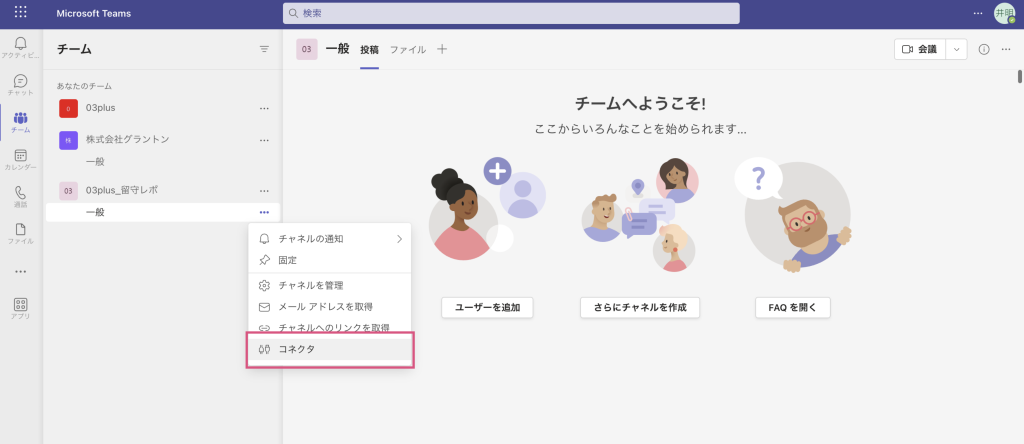The image size is (1024, 444).
Task: Add a new tab with plus icon
Action: point(442,49)
